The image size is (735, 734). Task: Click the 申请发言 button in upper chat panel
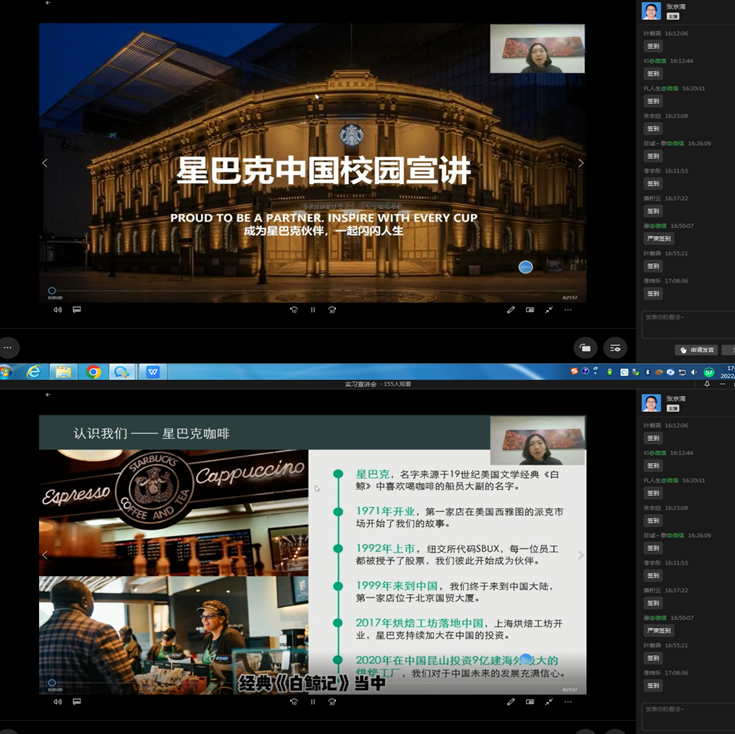698,350
